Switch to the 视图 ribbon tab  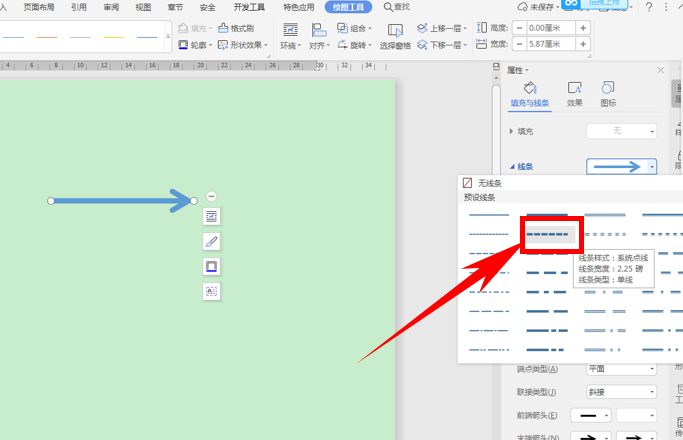click(x=143, y=7)
